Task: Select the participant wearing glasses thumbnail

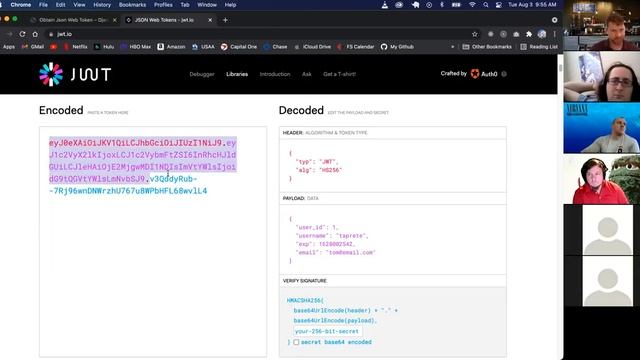Action: tap(602, 76)
